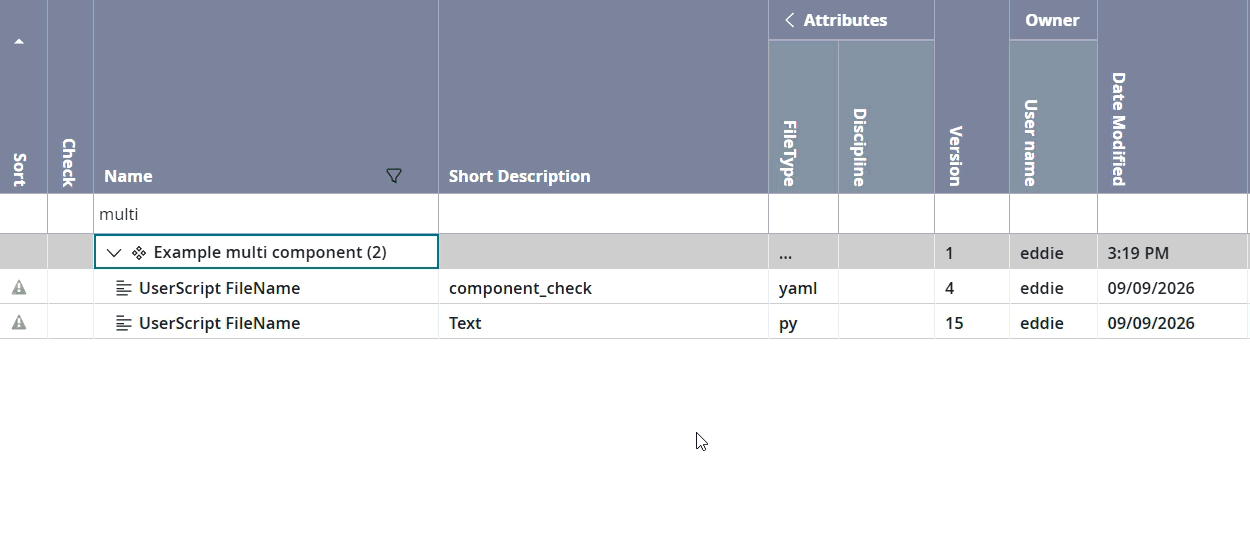Sort by the Name column header
Screen dimensions: 1250x542
click(128, 176)
